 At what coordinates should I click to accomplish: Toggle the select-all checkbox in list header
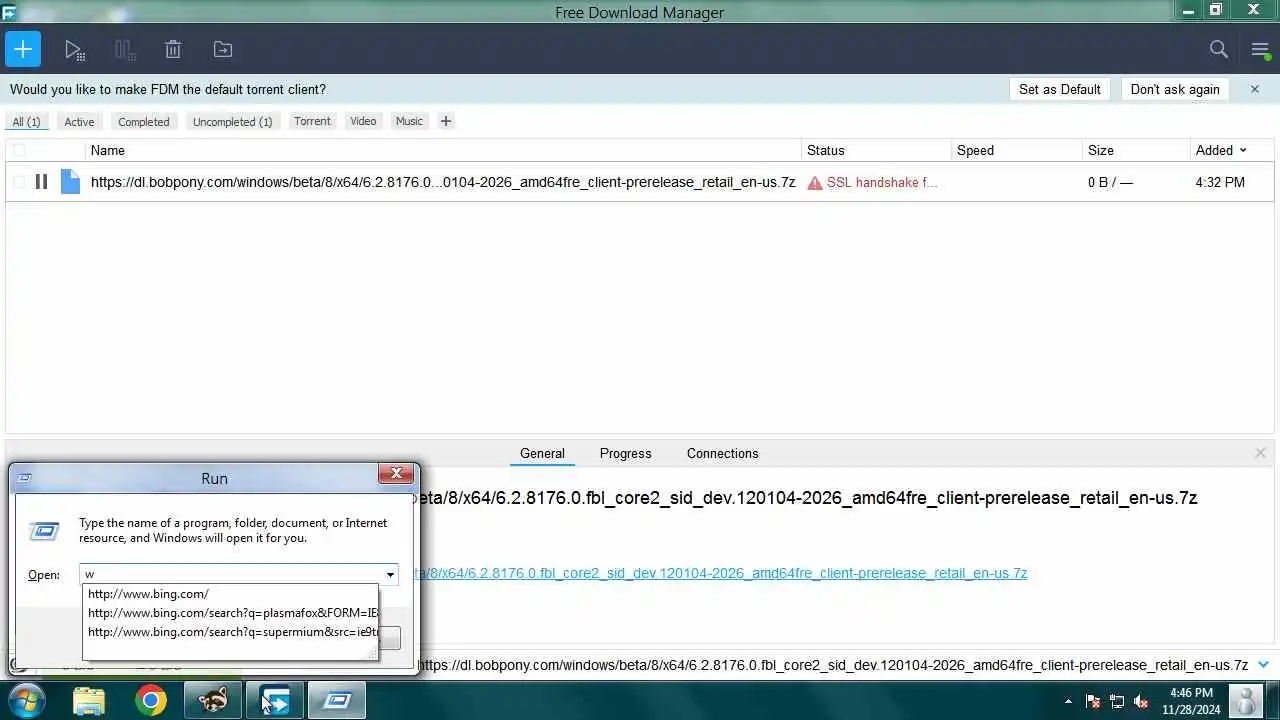click(x=19, y=150)
